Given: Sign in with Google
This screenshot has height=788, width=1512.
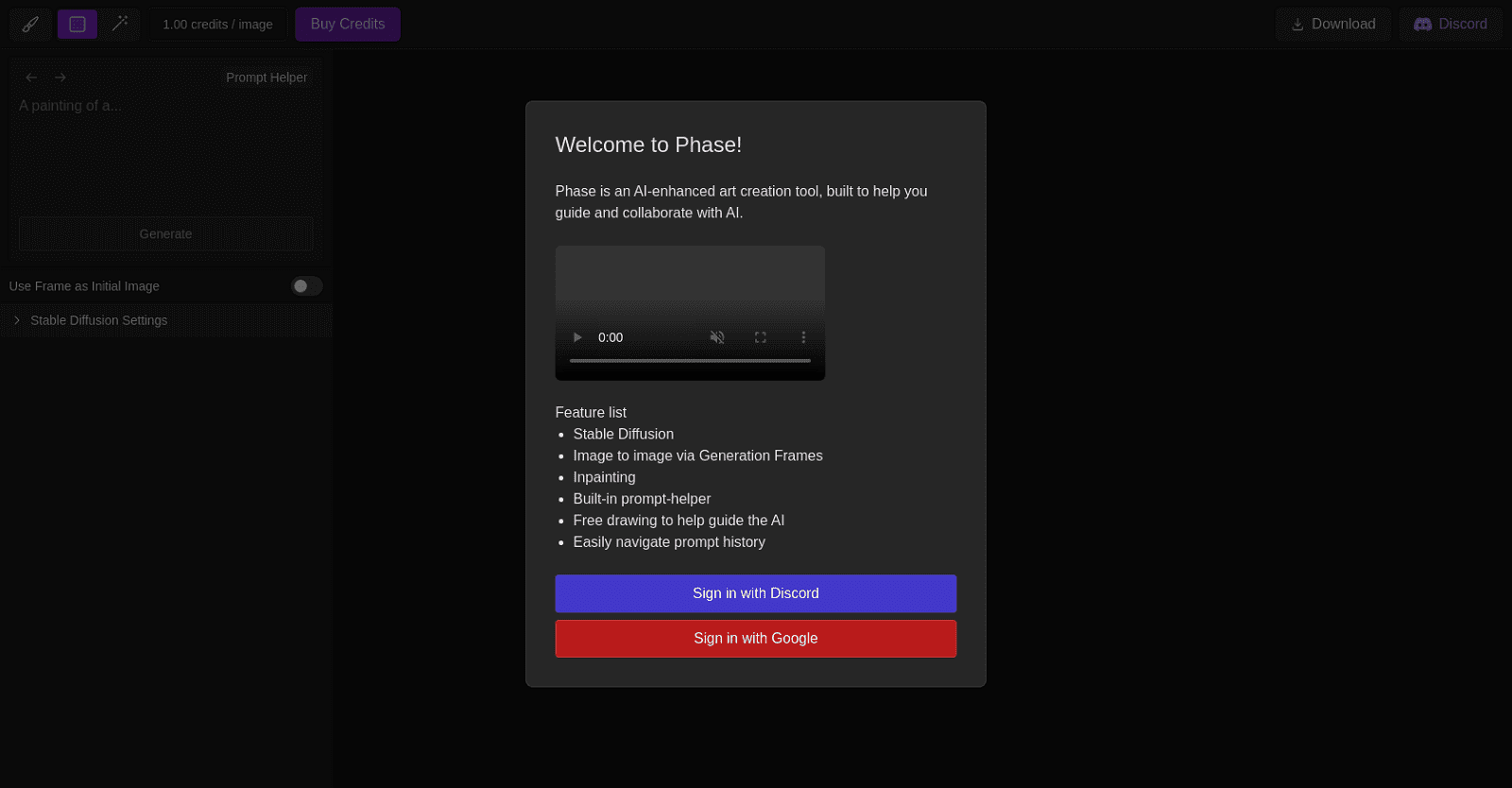Looking at the screenshot, I should click(755, 639).
